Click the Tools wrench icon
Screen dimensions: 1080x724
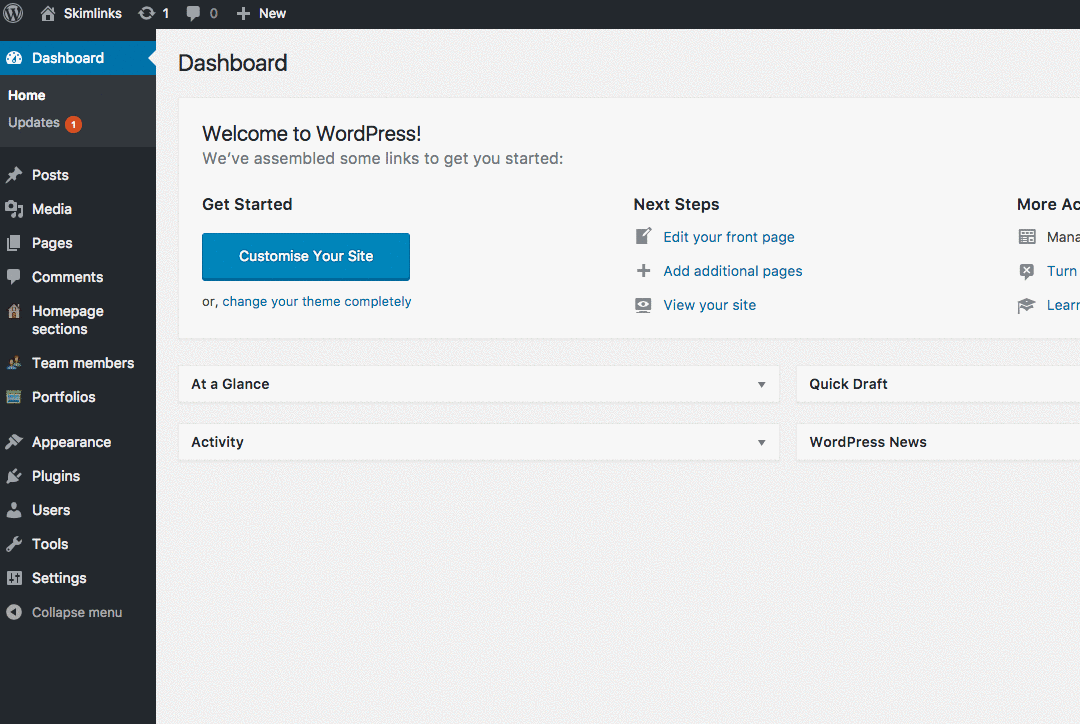[x=14, y=544]
